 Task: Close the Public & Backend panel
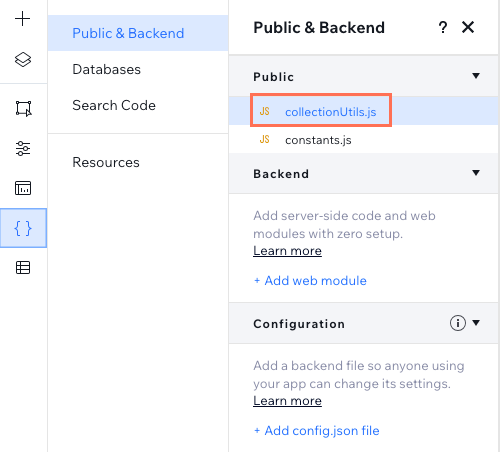click(x=468, y=27)
